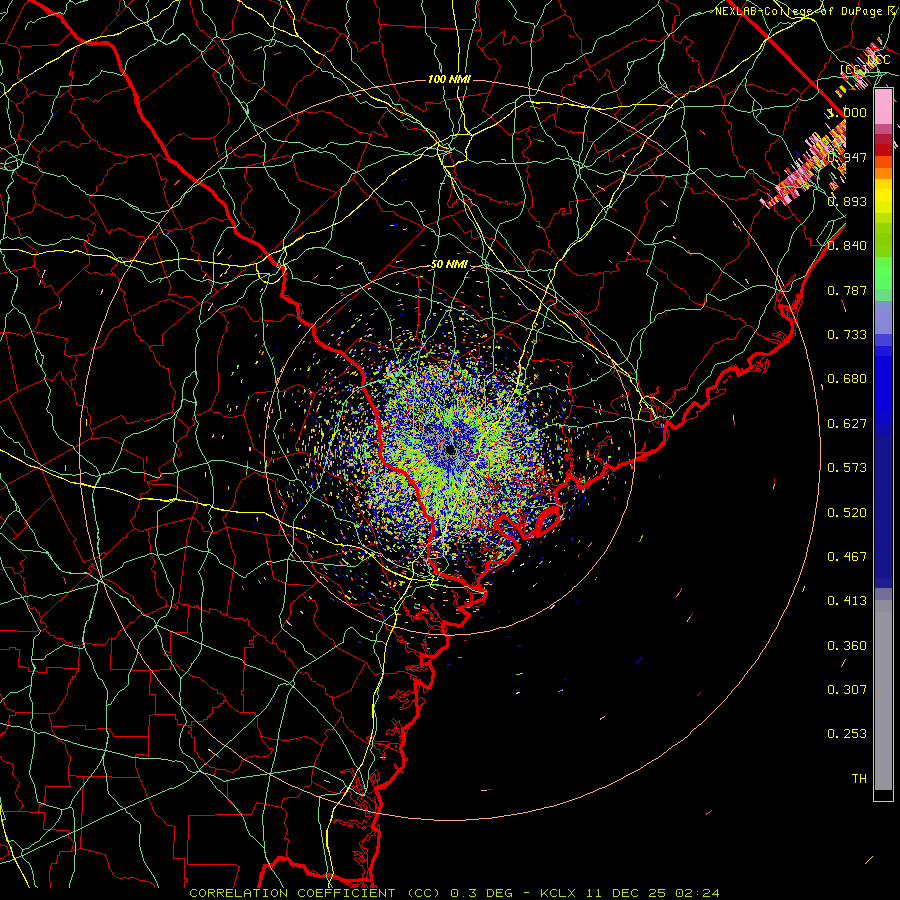Click the pink swatch at legend top
The height and width of the screenshot is (900, 900).
883,107
